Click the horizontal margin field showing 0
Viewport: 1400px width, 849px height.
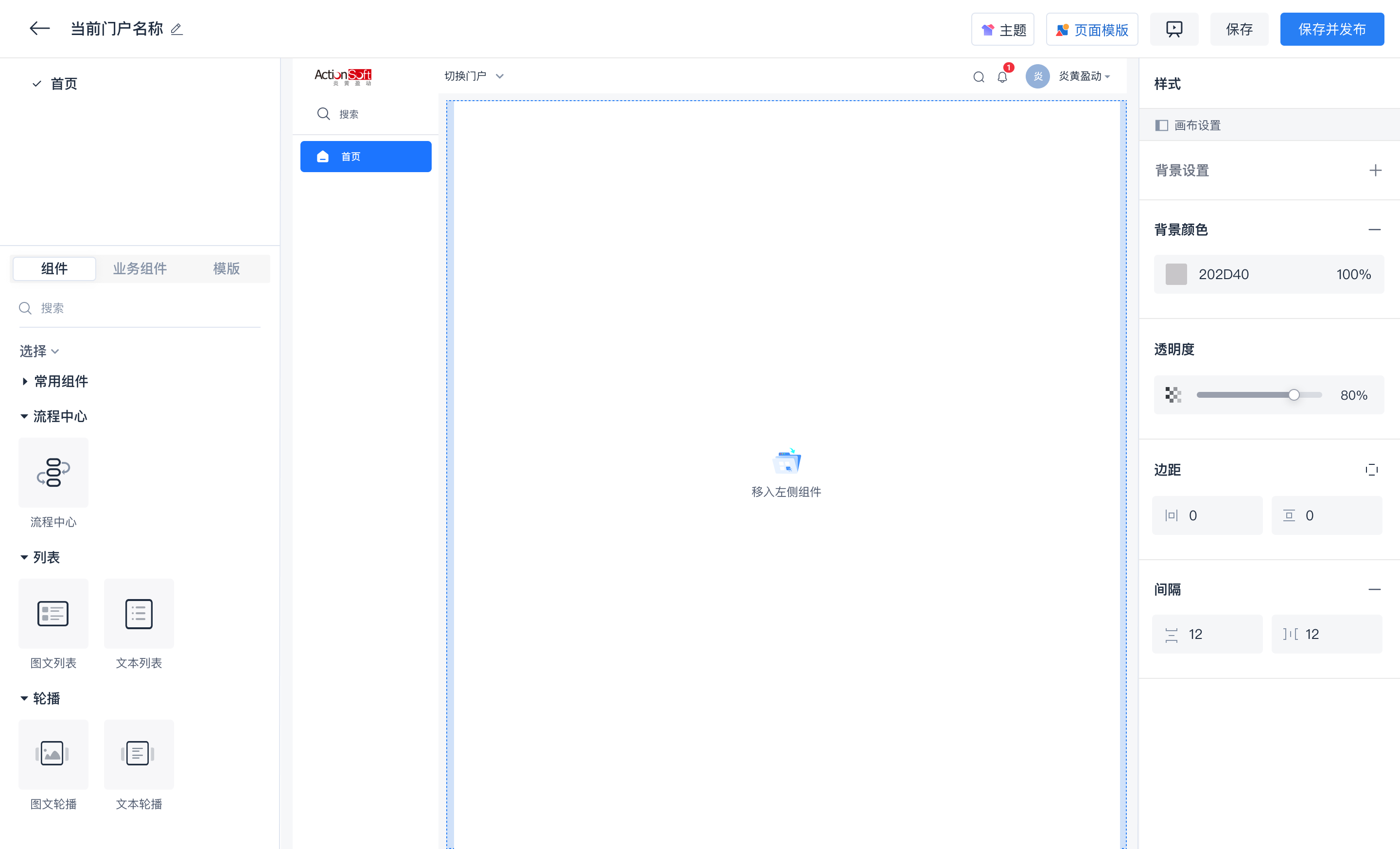[1207, 515]
